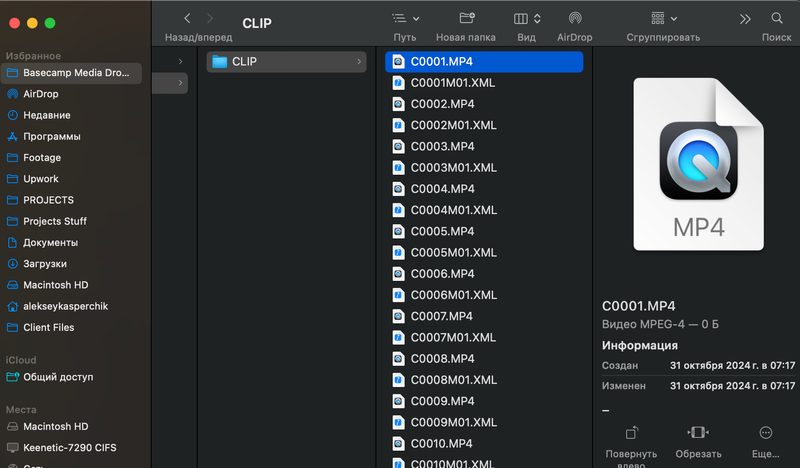Open the View mode switcher dropdown
Image resolution: width=800 pixels, height=468 pixels.
point(526,18)
